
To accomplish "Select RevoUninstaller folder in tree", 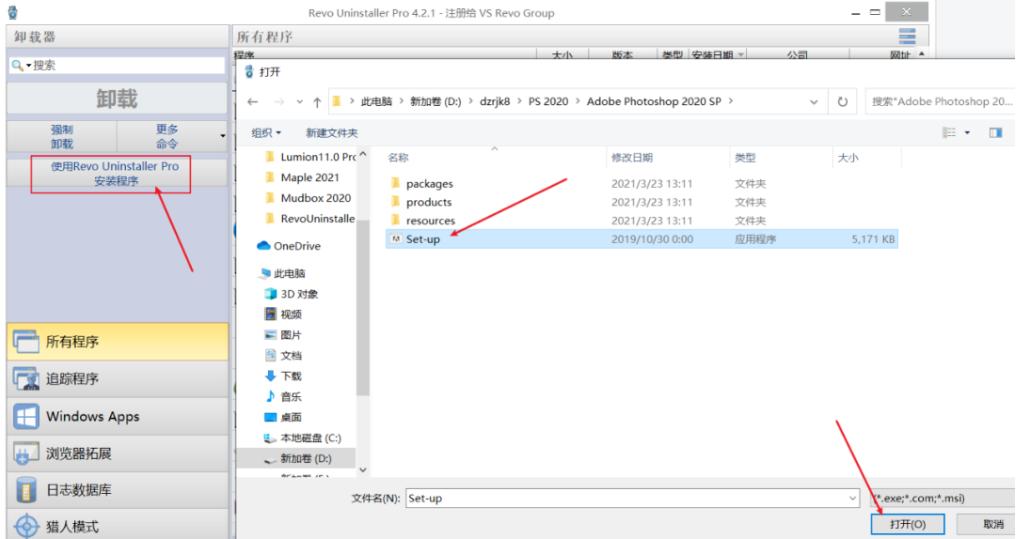I will 310,218.
